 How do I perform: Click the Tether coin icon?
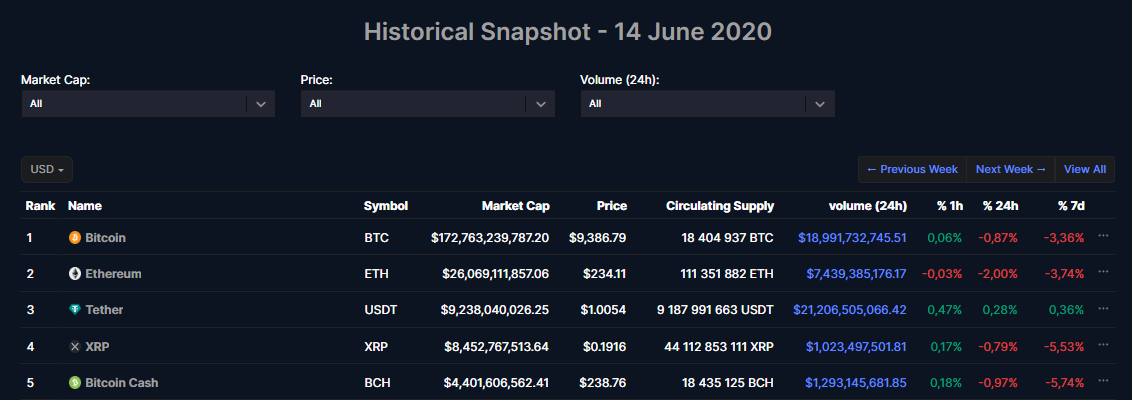(x=74, y=310)
